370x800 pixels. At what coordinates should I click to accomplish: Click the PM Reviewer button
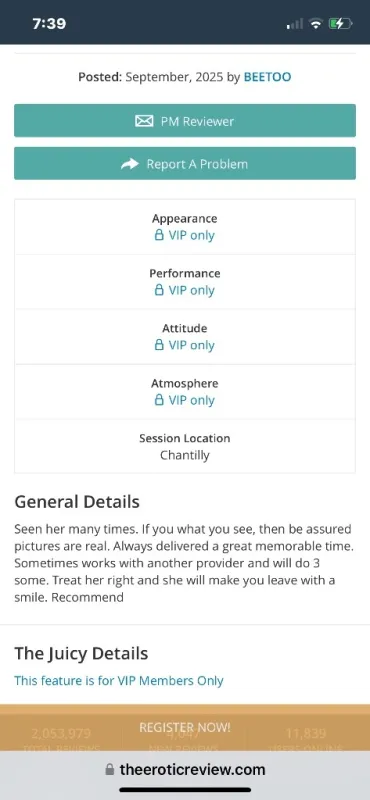click(185, 120)
